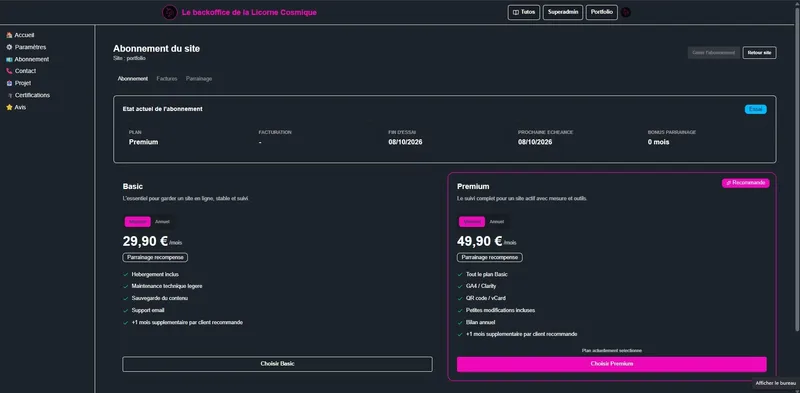Click the Maintenance technique legere feature
Image resolution: width=800 pixels, height=393 pixels.
point(167,286)
